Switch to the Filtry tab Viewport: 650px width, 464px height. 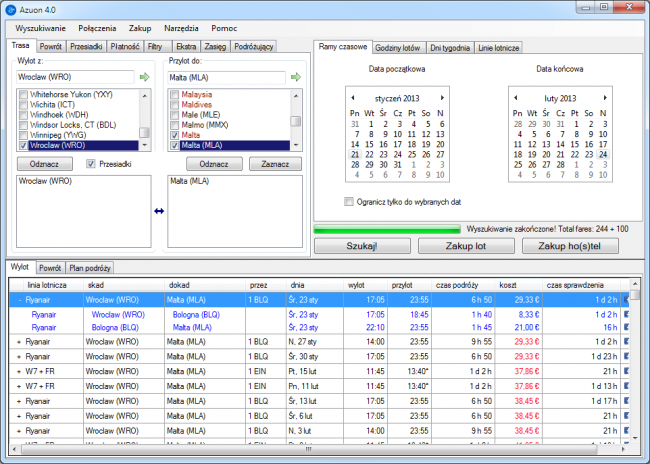[154, 47]
